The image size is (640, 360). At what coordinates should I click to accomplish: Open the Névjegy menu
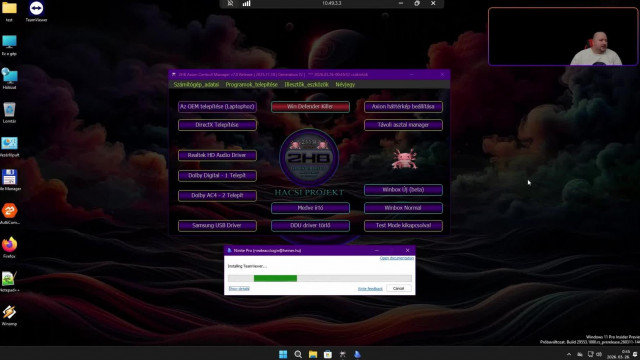[345, 84]
